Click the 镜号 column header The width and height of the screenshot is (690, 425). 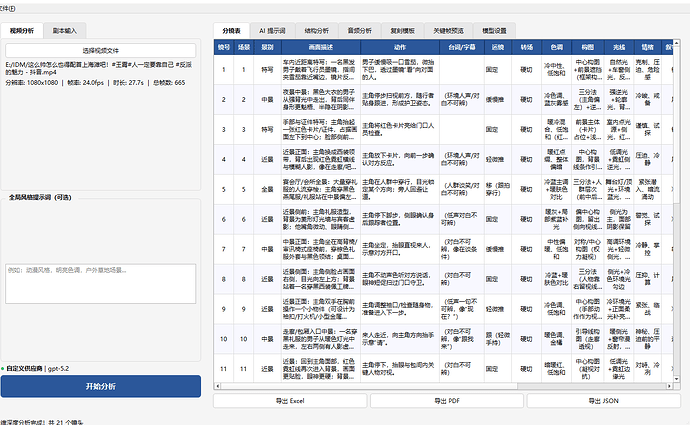224,47
